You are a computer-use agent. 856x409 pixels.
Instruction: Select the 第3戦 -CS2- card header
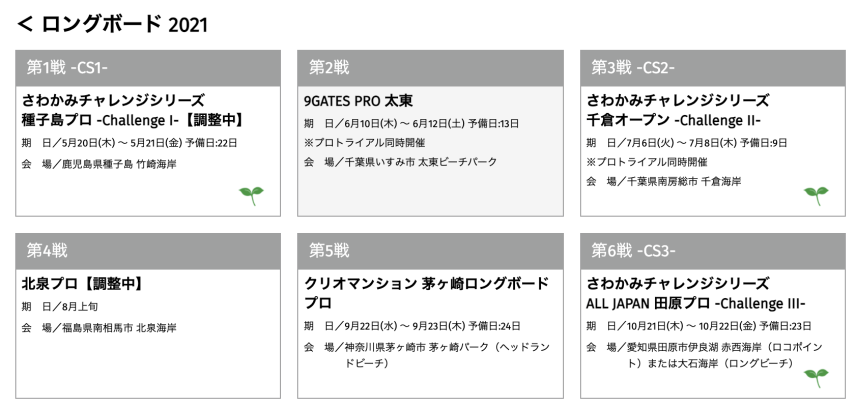[713, 68]
